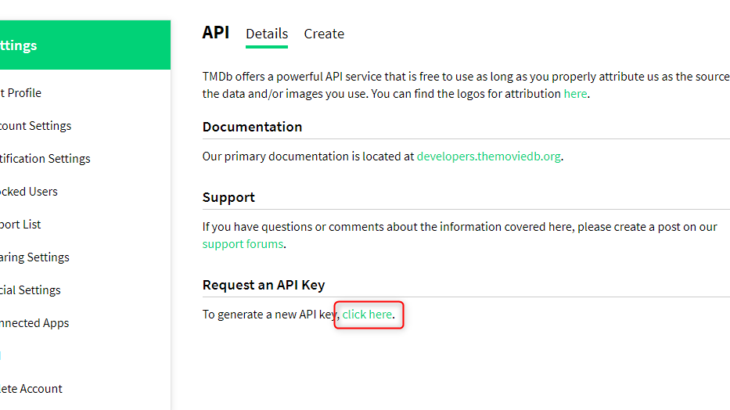
Task: Click the Documentation section heading
Action: (x=252, y=127)
